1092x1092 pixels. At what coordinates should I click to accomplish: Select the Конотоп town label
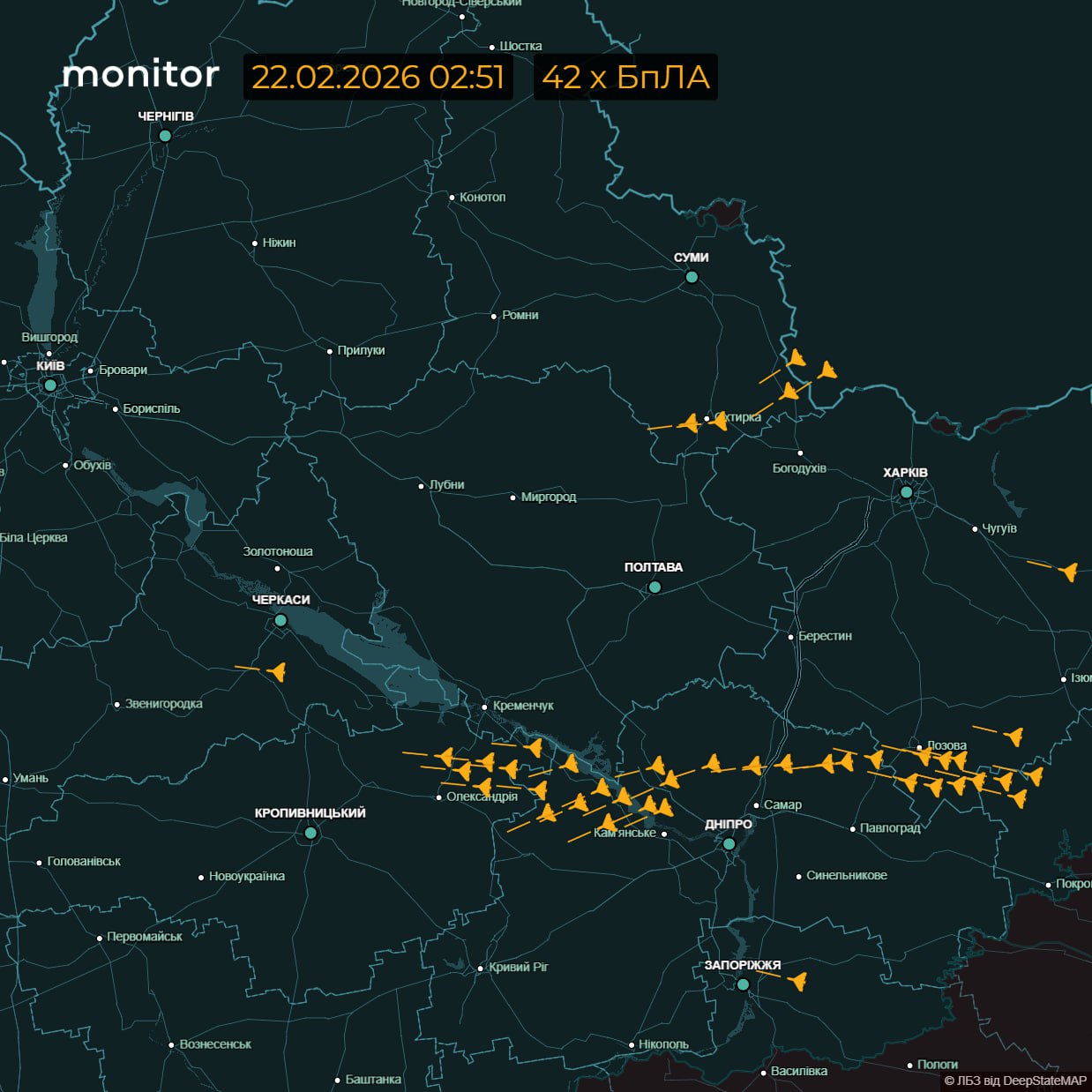click(x=482, y=197)
